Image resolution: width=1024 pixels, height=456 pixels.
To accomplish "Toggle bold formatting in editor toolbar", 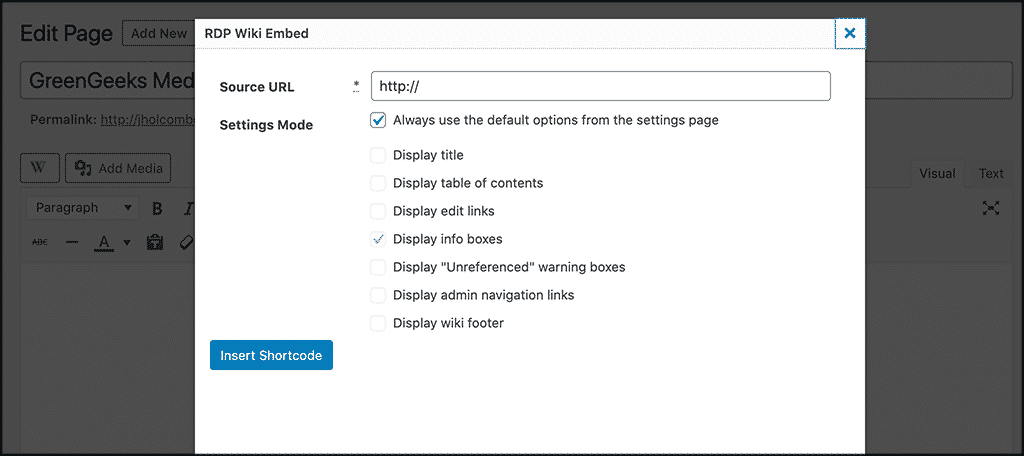I will click(x=157, y=208).
